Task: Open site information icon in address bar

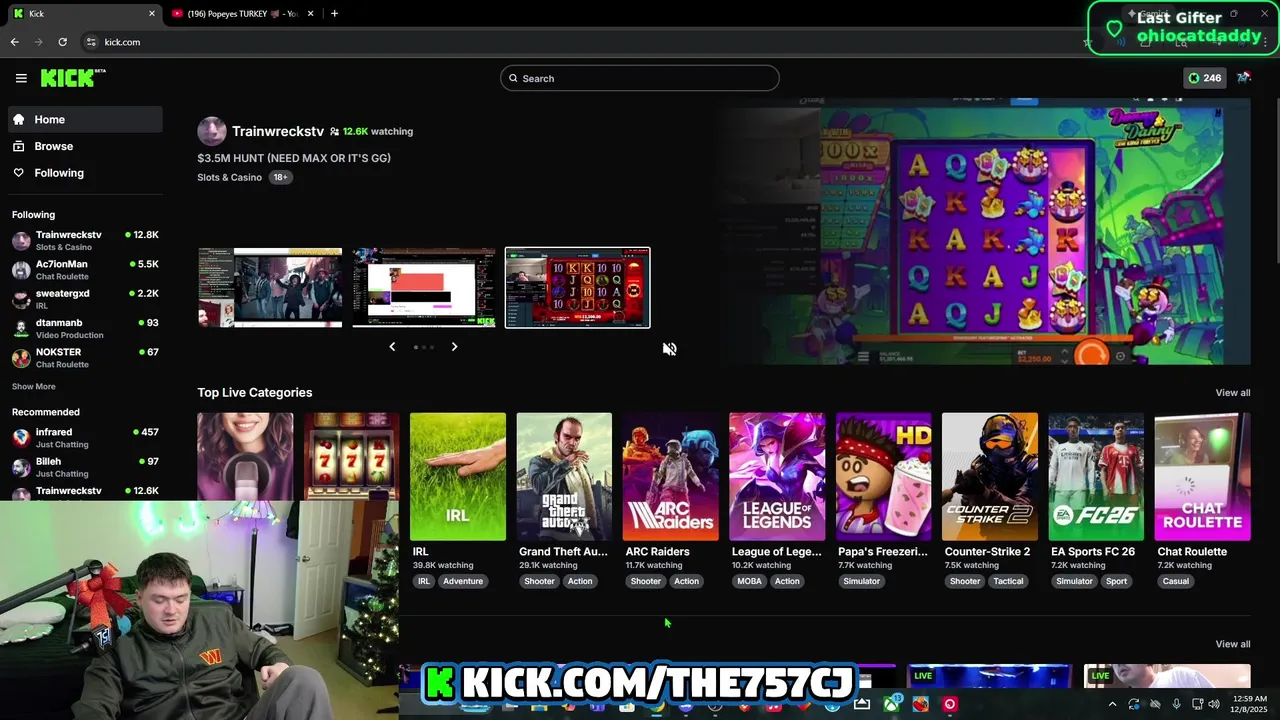Action: tap(91, 42)
